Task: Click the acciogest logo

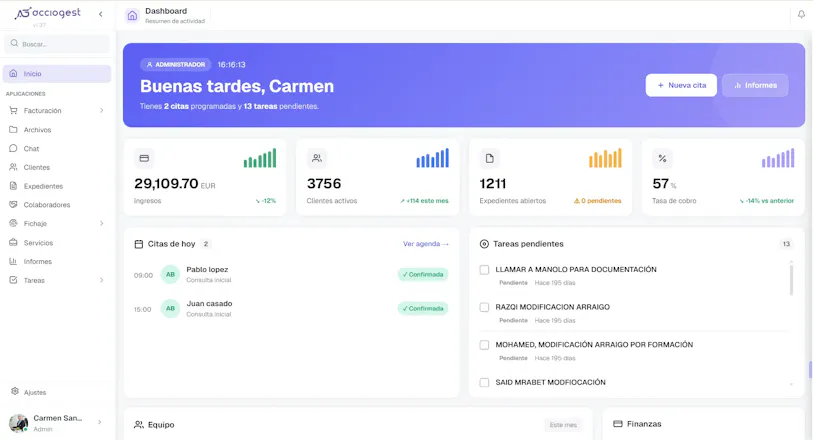Action: pos(48,13)
